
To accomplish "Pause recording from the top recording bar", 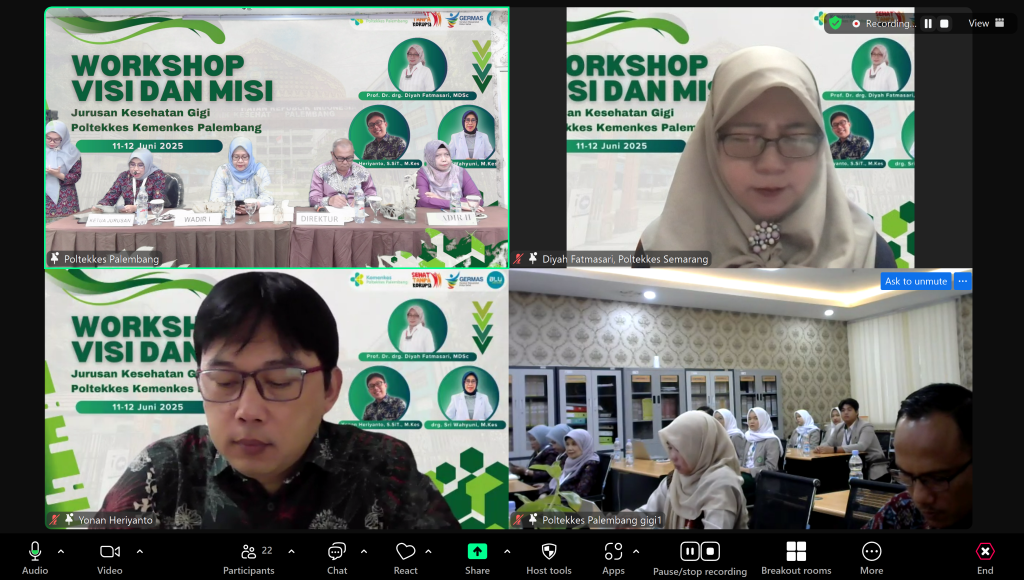I will pyautogui.click(x=928, y=23).
